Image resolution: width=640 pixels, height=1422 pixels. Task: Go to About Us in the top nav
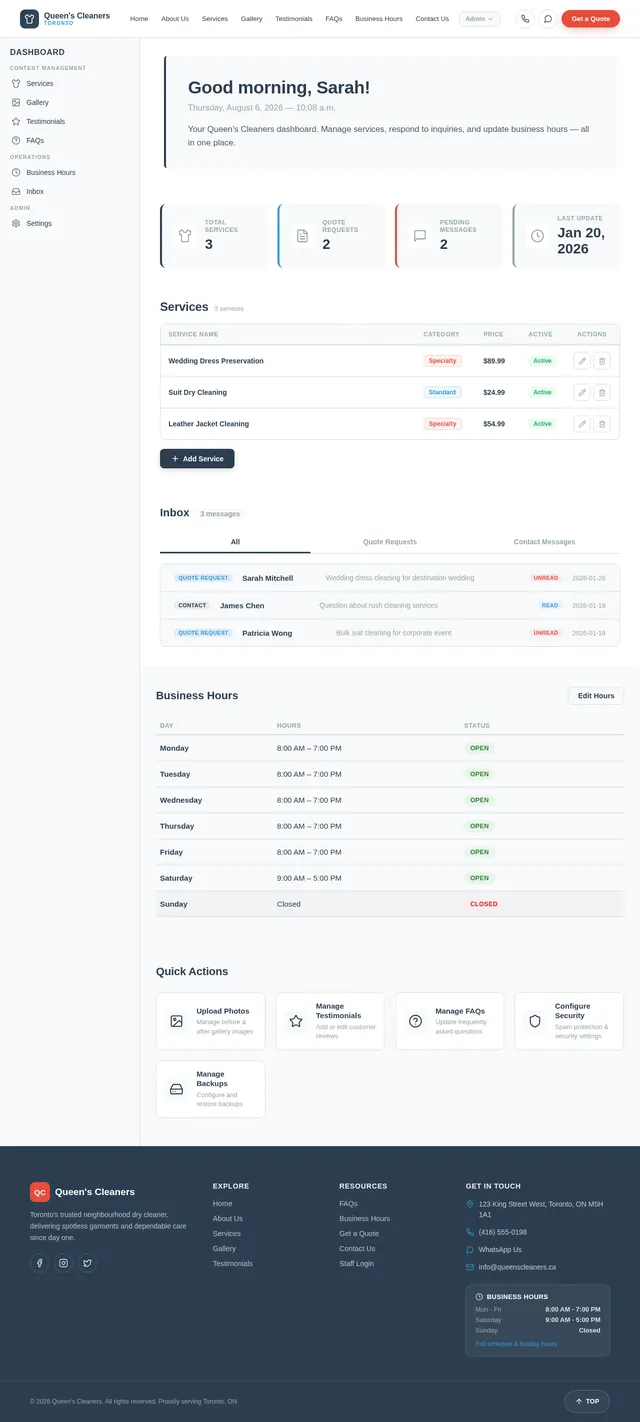175,19
